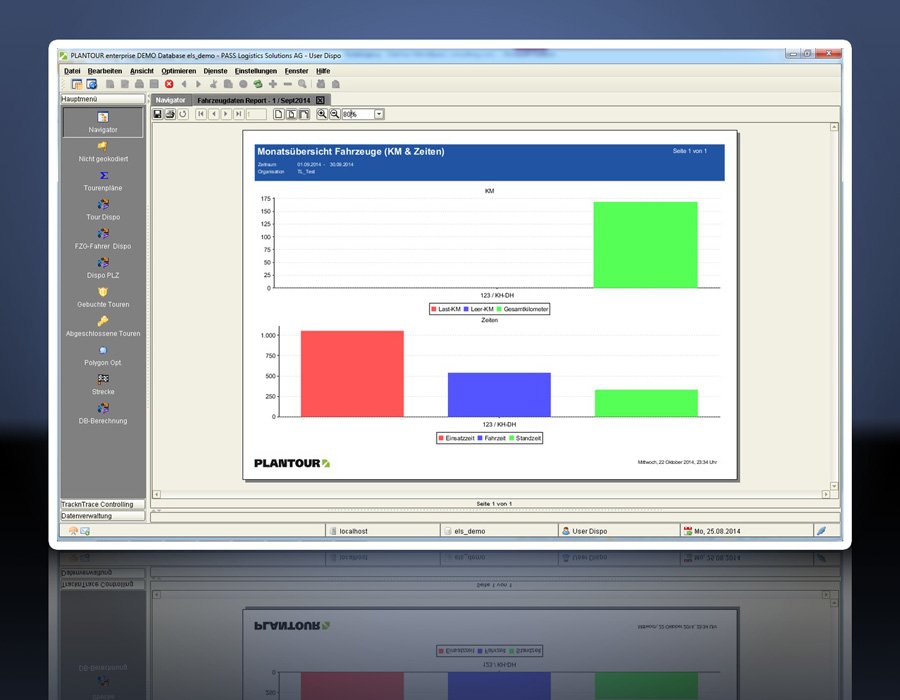Click the green Gesamtkilometer bar in KM chart
The height and width of the screenshot is (700, 900).
point(645,244)
